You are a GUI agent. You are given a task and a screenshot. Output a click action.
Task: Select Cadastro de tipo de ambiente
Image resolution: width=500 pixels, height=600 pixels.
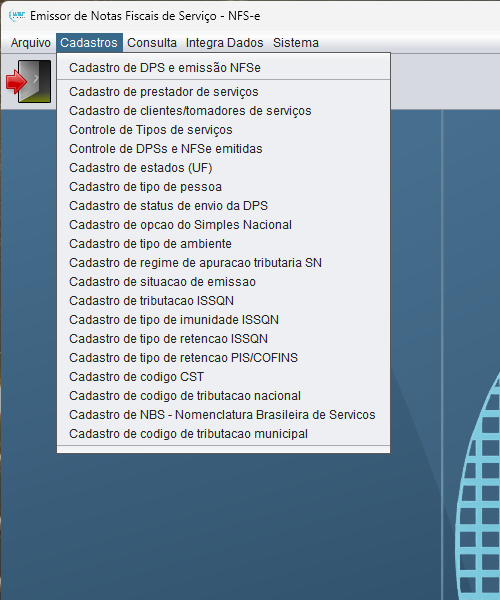click(x=223, y=244)
